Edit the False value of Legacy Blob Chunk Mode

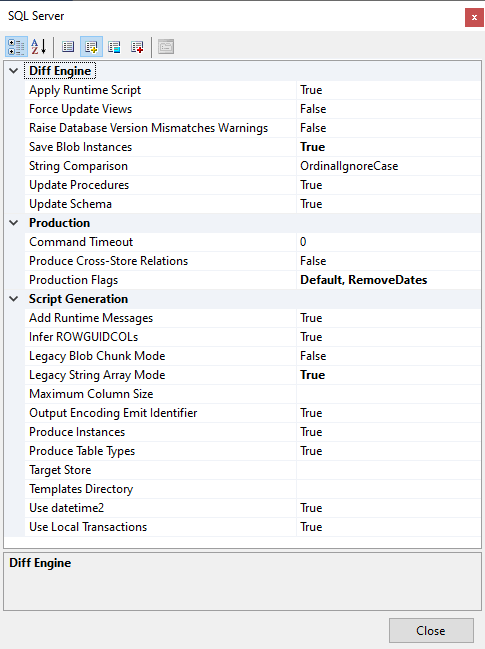[x=389, y=356]
